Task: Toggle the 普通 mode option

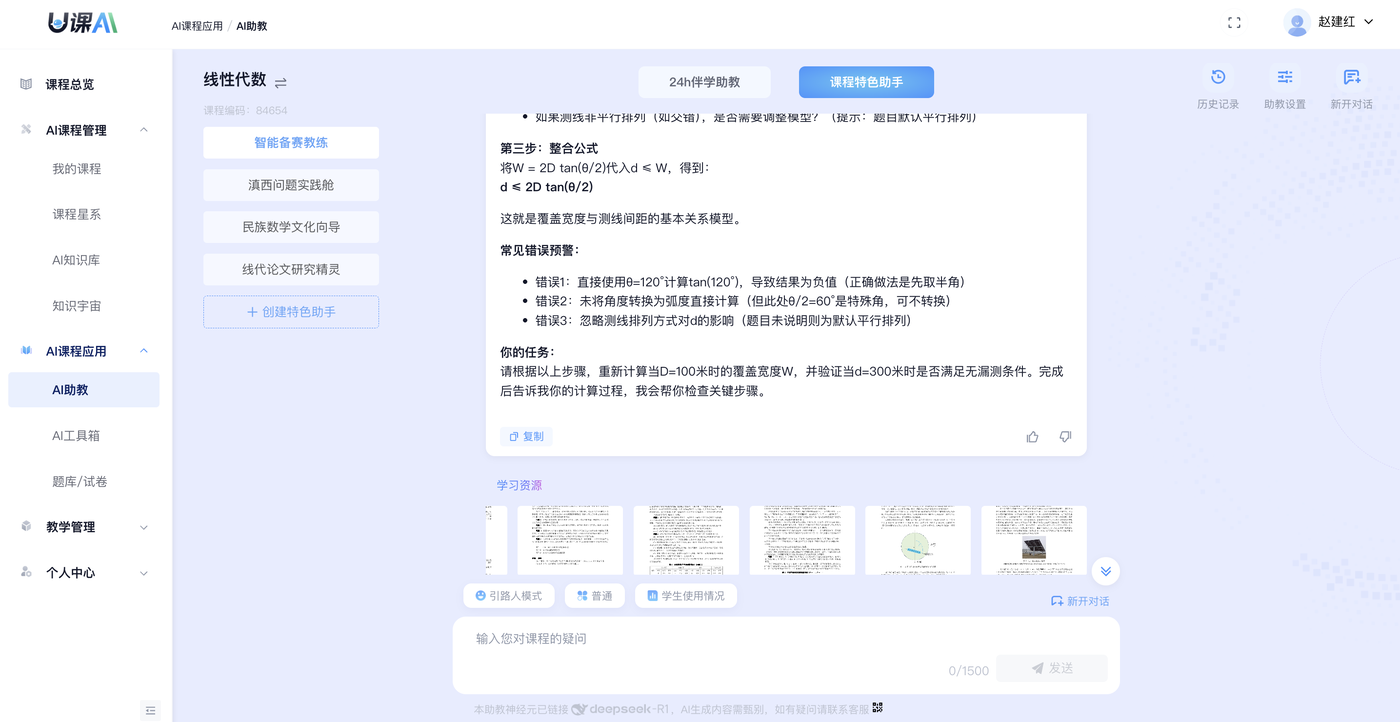Action: 595,596
